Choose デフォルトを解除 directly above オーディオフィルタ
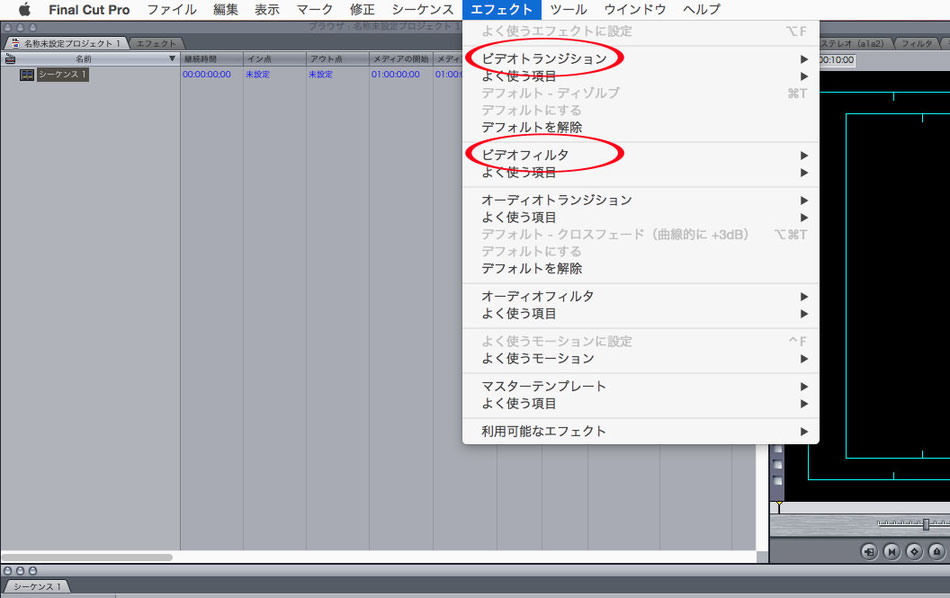The height and width of the screenshot is (598, 950). tap(641, 268)
